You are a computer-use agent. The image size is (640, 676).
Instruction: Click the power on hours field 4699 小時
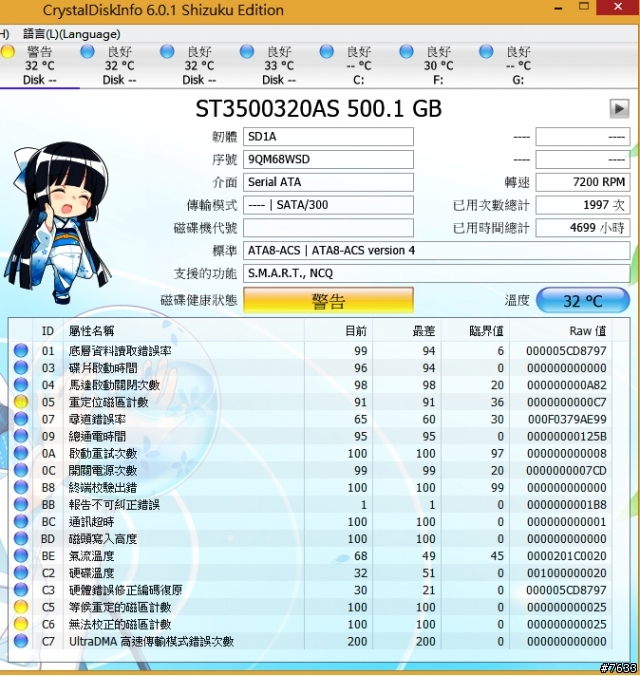tap(583, 228)
